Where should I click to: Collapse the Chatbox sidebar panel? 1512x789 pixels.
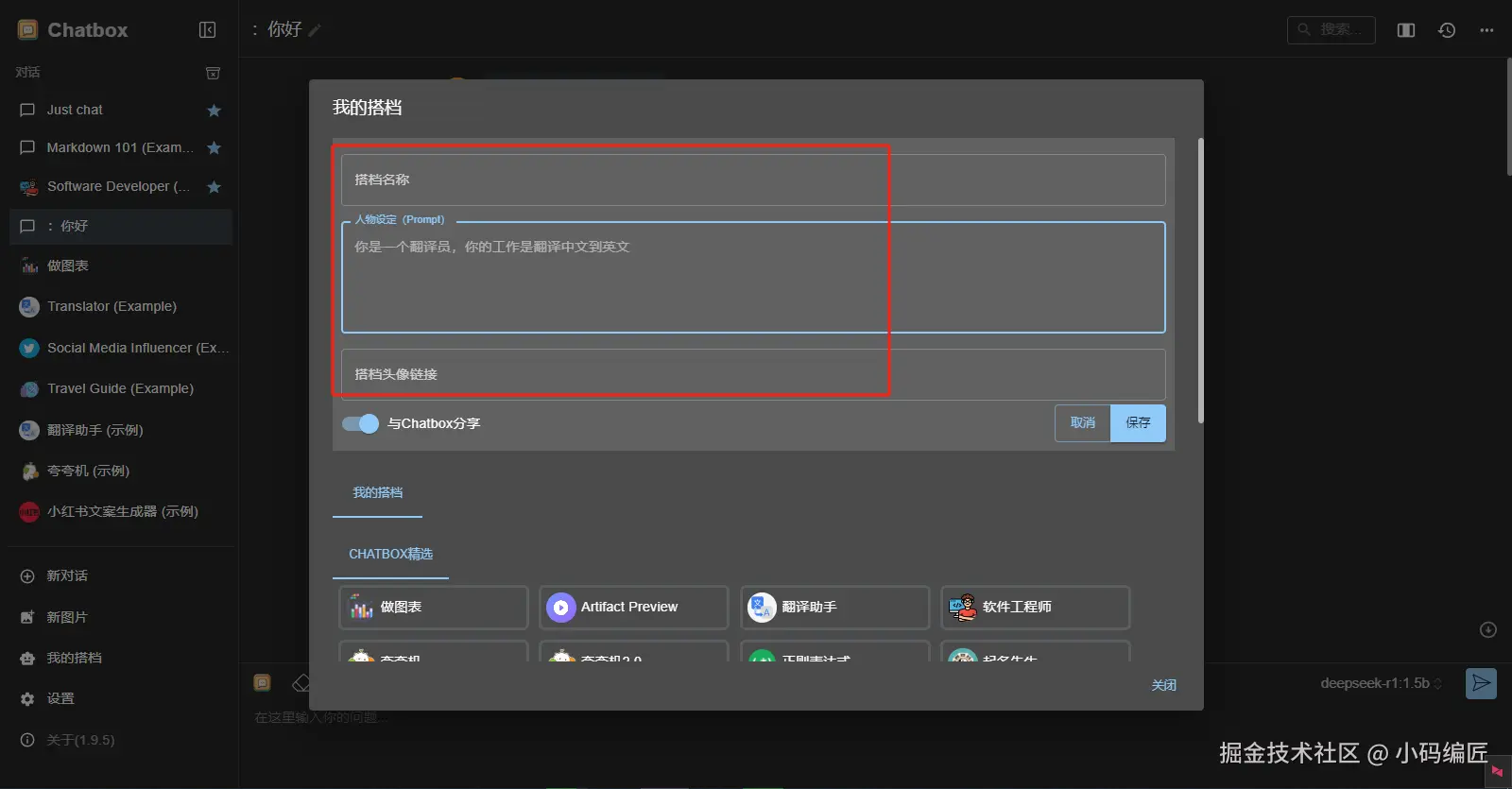208,30
